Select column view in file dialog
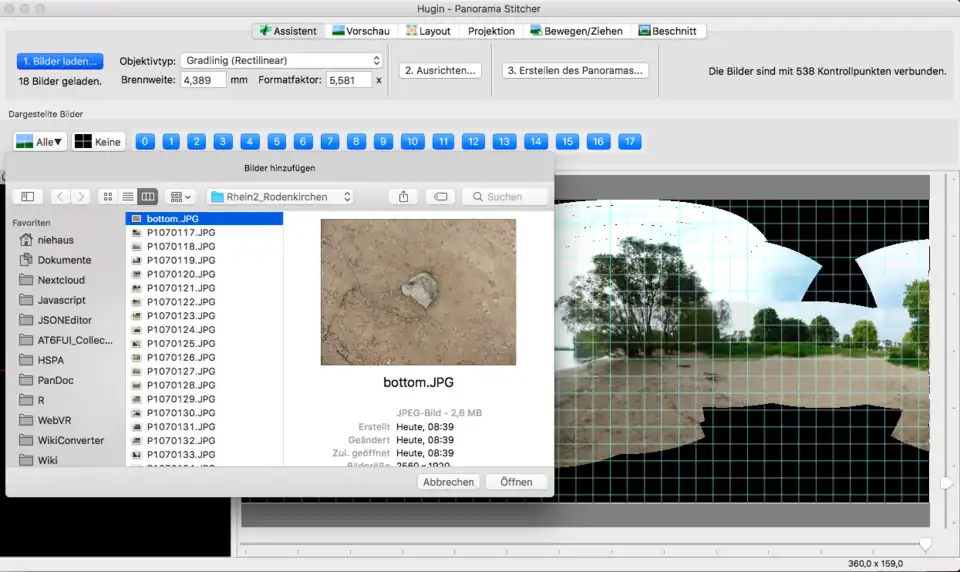 click(x=148, y=197)
